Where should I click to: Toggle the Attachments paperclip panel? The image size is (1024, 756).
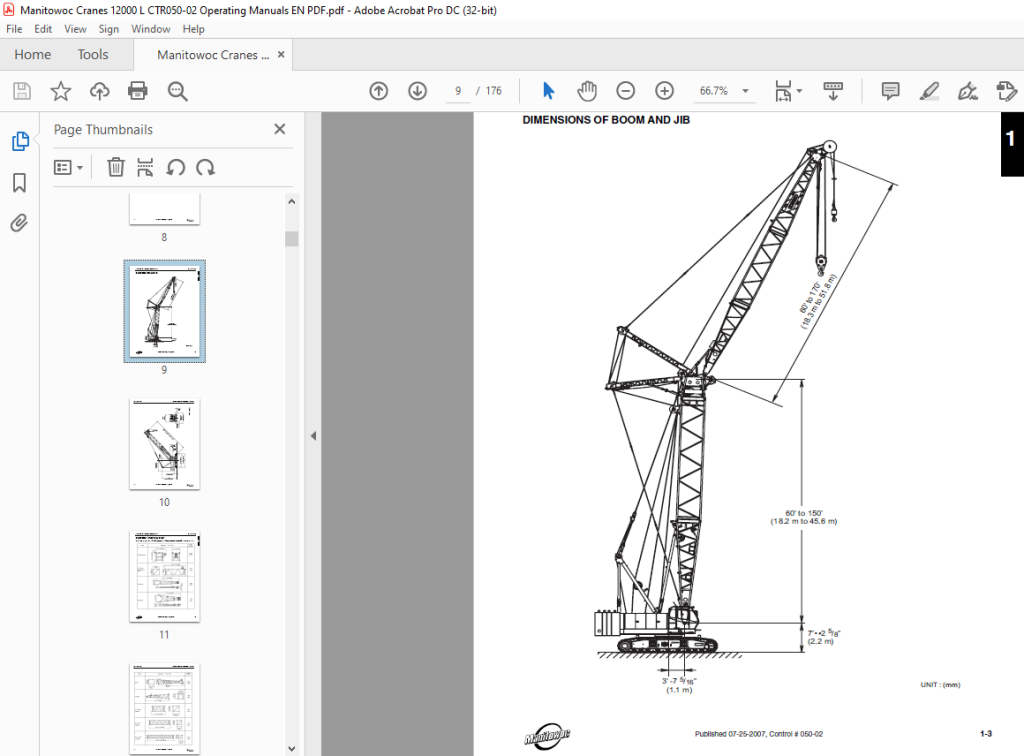[x=20, y=223]
